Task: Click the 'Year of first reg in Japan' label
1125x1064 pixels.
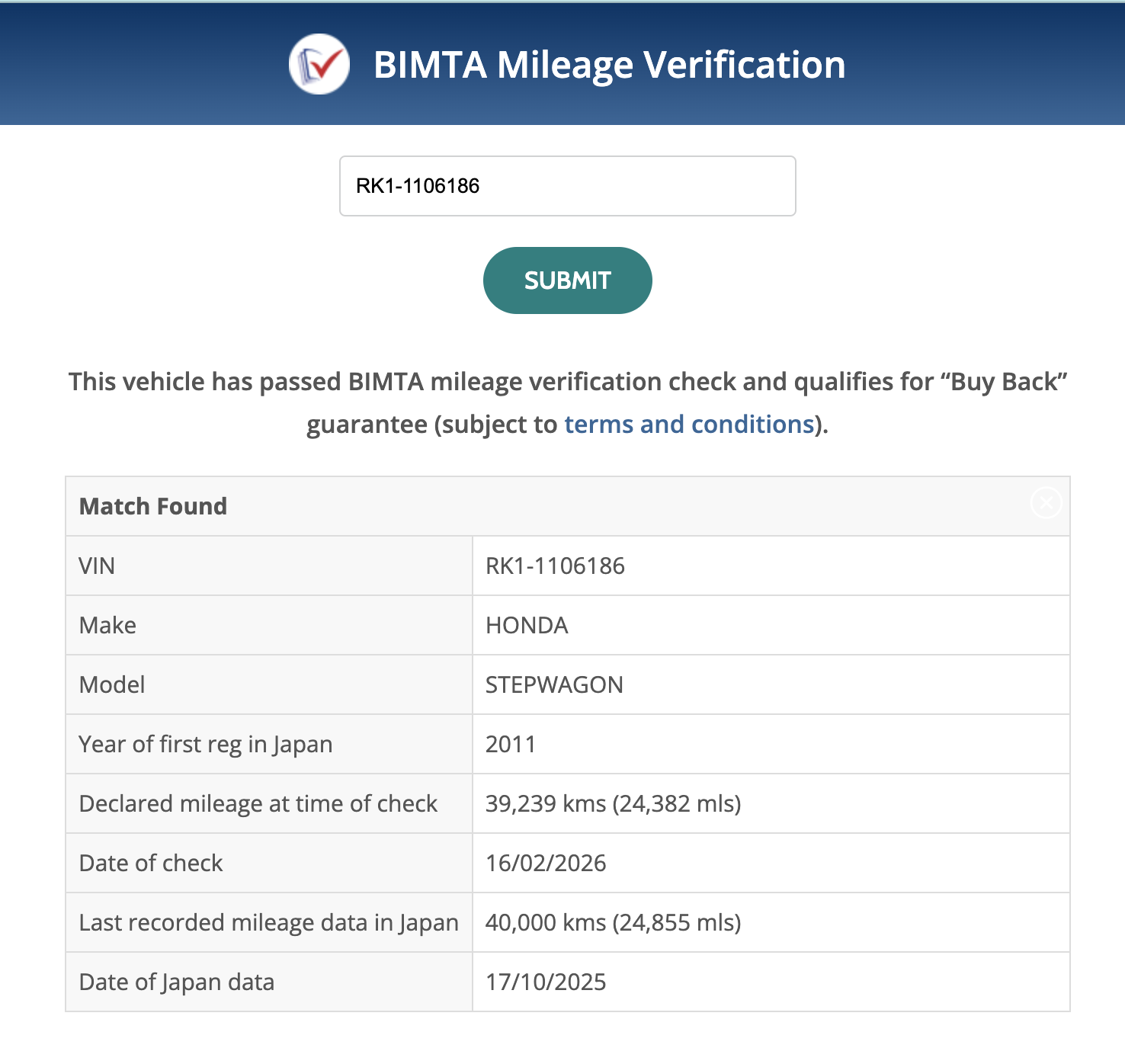Action: 206,744
